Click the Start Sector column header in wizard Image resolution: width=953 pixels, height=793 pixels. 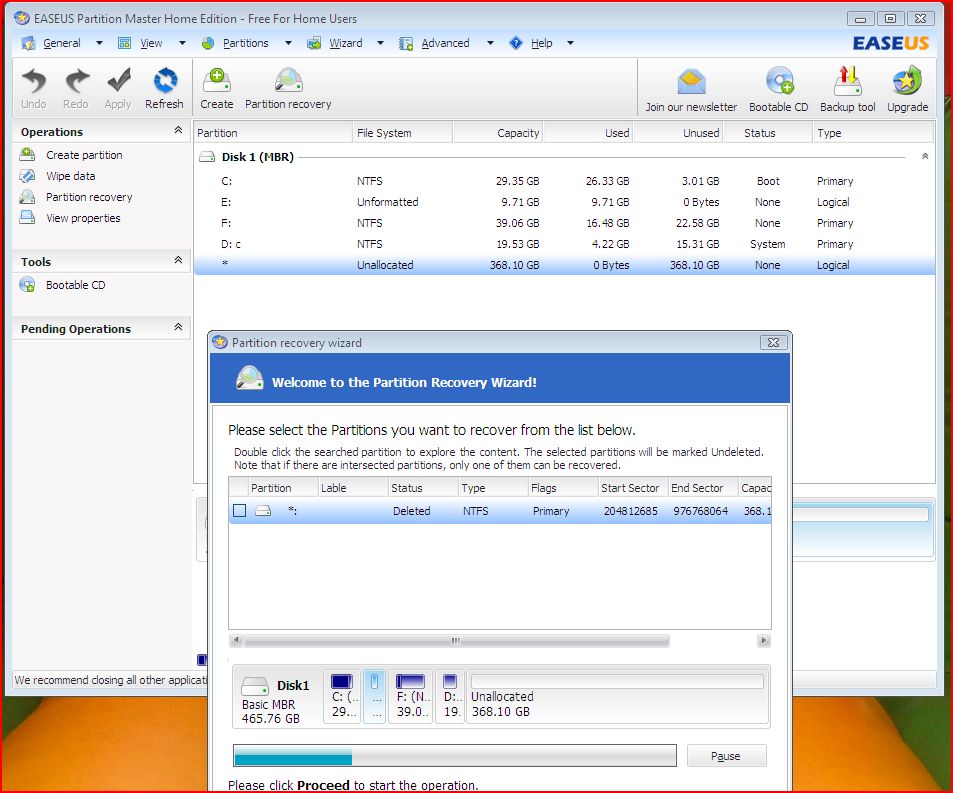(x=632, y=488)
